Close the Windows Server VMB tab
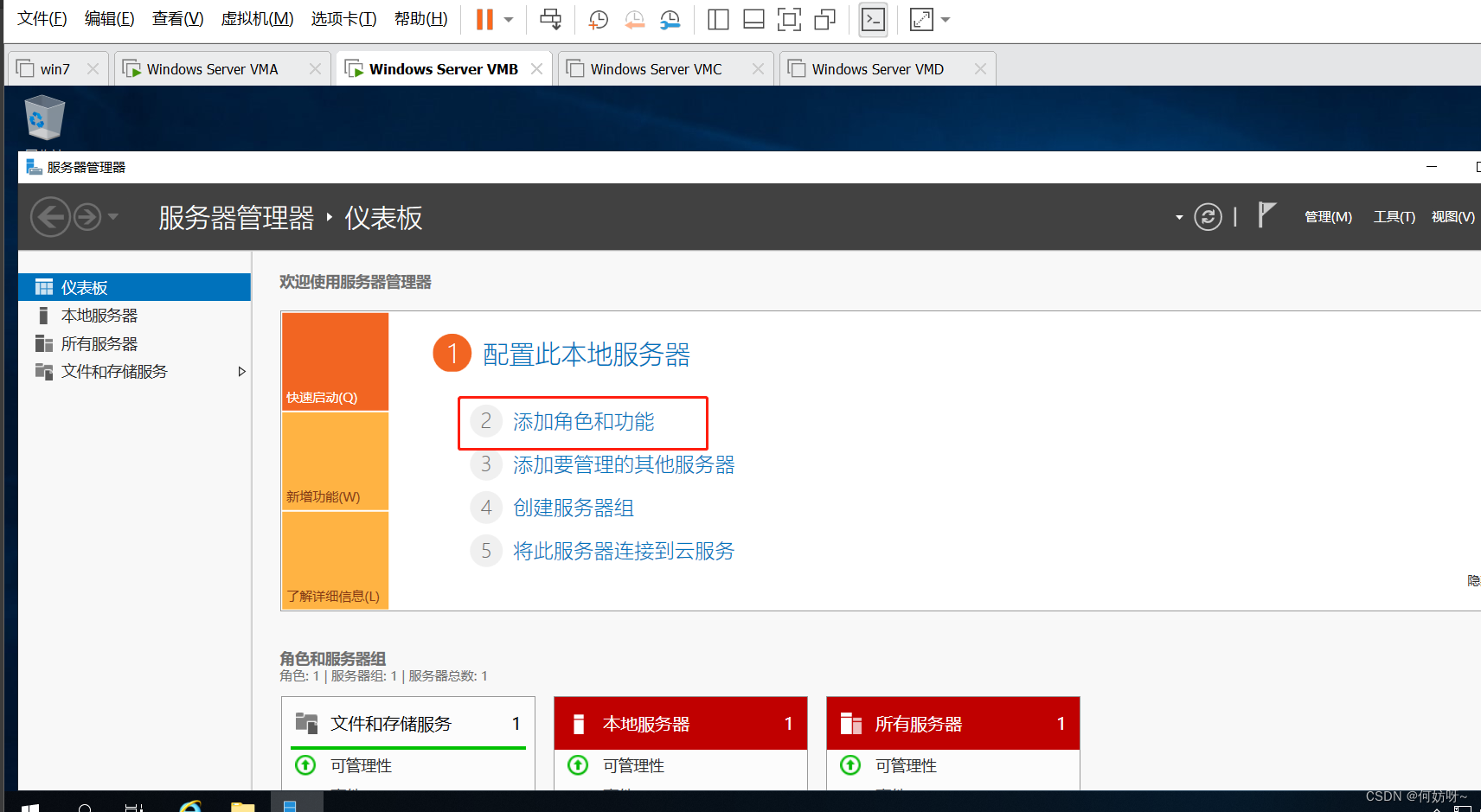 click(536, 69)
